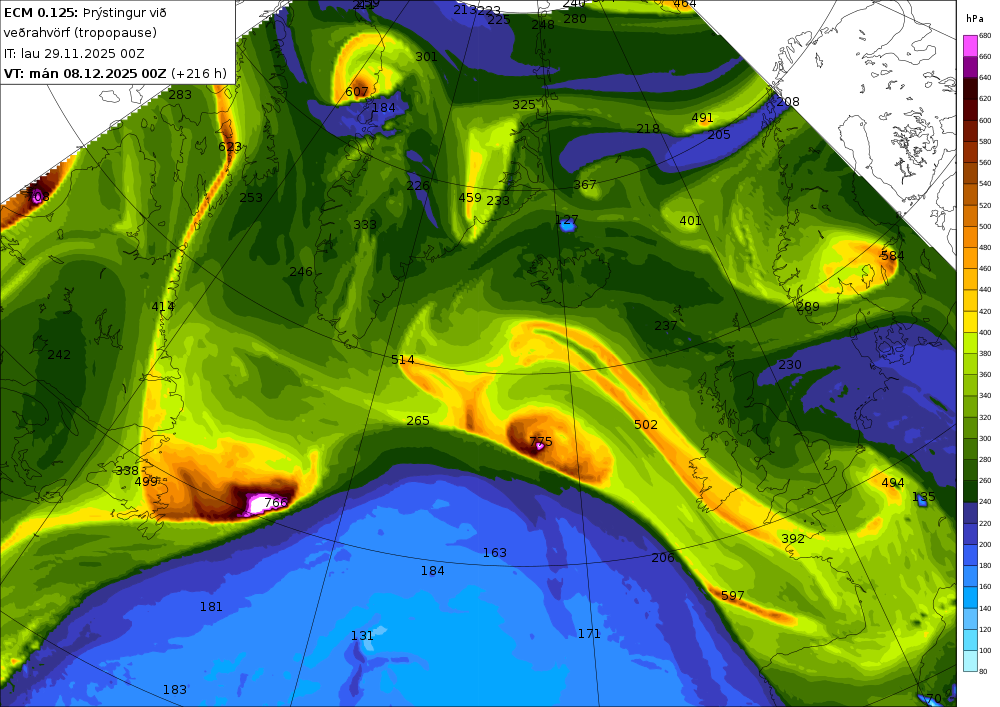The width and height of the screenshot is (1000, 707).
Task: Click the 494 value label
Action: (892, 483)
